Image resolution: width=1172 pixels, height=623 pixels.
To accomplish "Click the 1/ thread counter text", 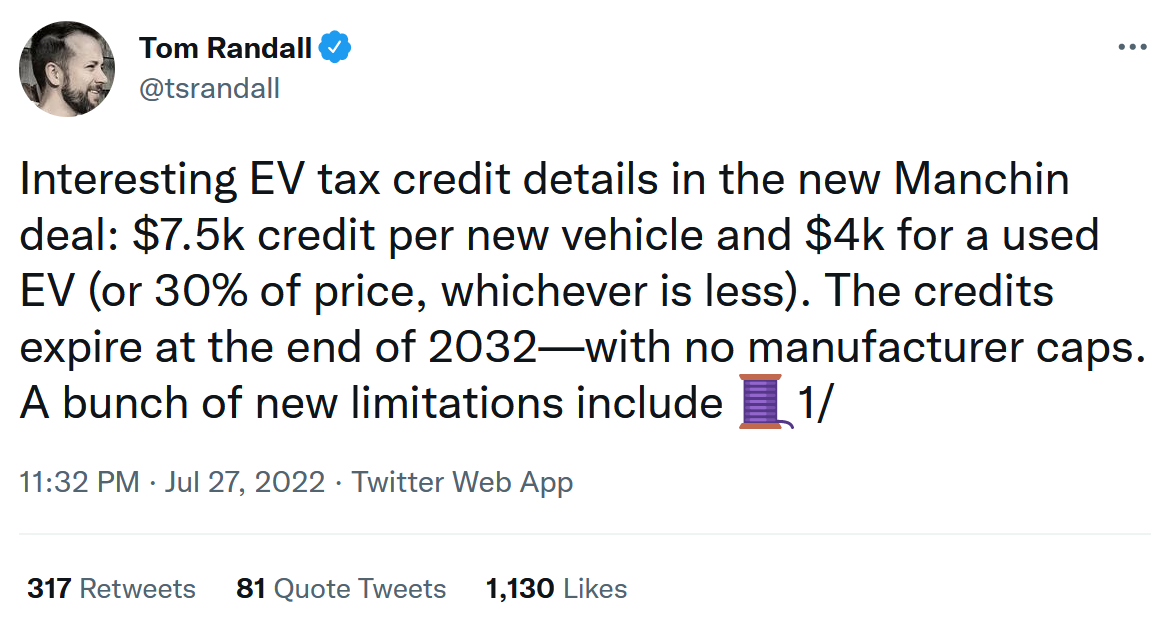I will pyautogui.click(x=812, y=404).
